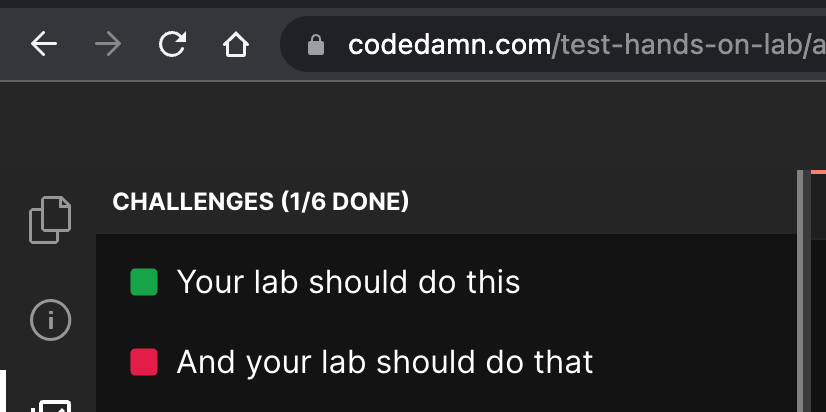Select the "And your lab should do that" challenge
Image resolution: width=826 pixels, height=412 pixels.
tap(385, 362)
